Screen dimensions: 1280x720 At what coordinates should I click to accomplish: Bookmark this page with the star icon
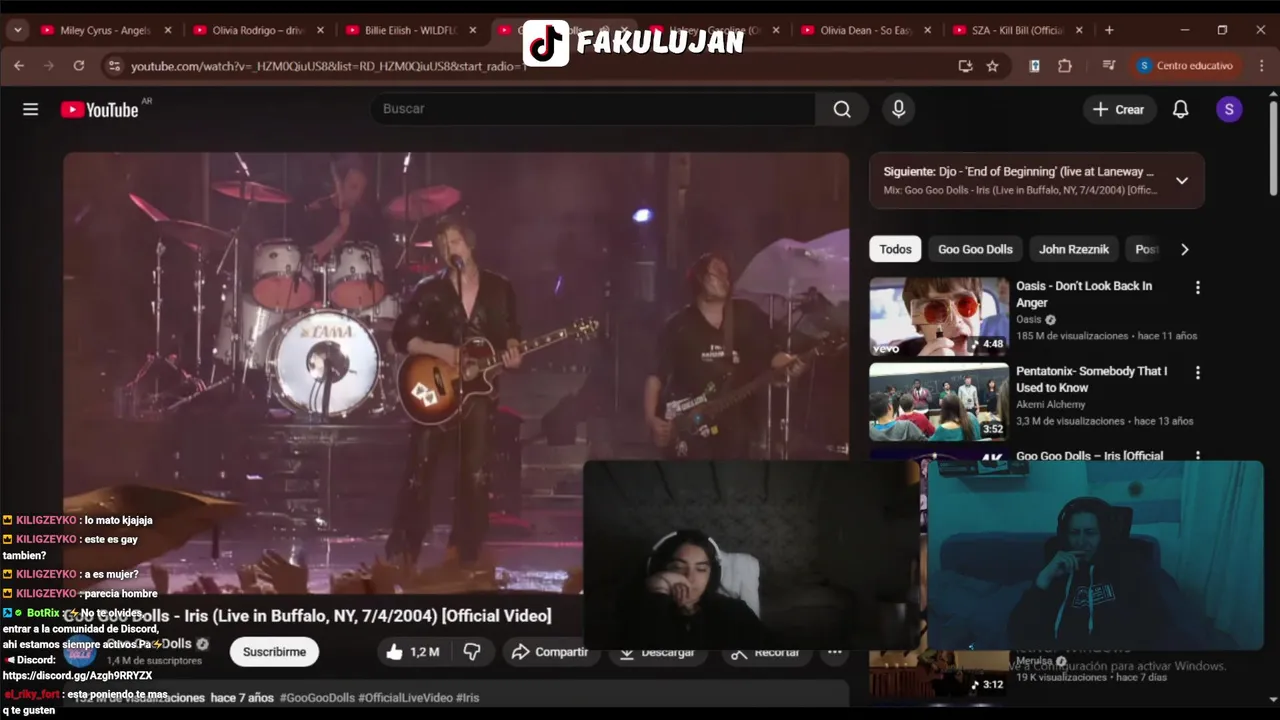click(992, 66)
